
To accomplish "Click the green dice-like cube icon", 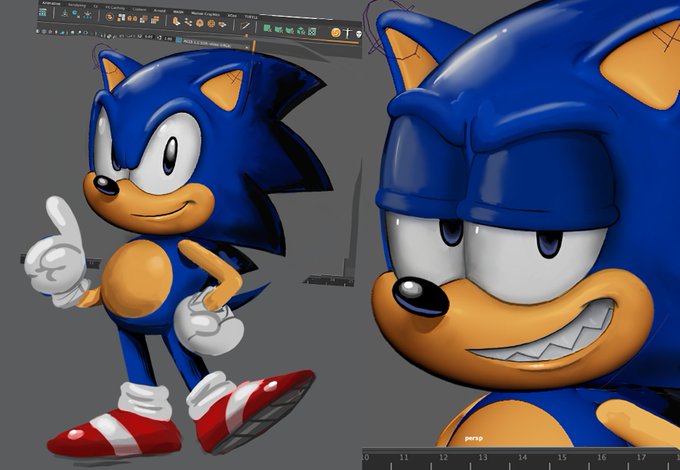I will tap(312, 32).
